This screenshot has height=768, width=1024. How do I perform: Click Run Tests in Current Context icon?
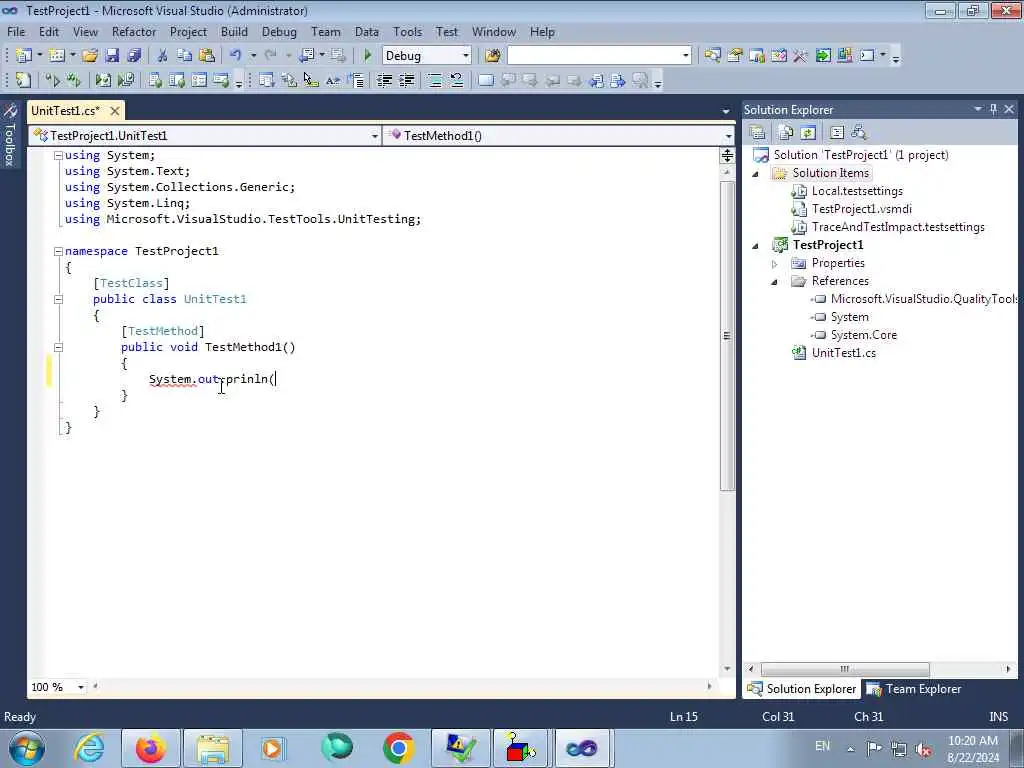(52, 80)
